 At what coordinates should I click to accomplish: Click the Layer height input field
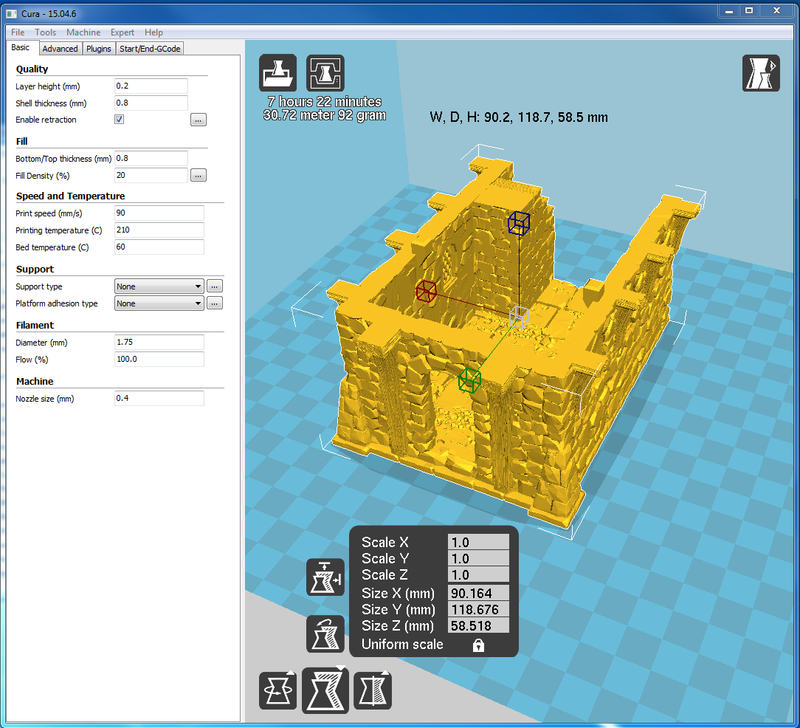(151, 86)
